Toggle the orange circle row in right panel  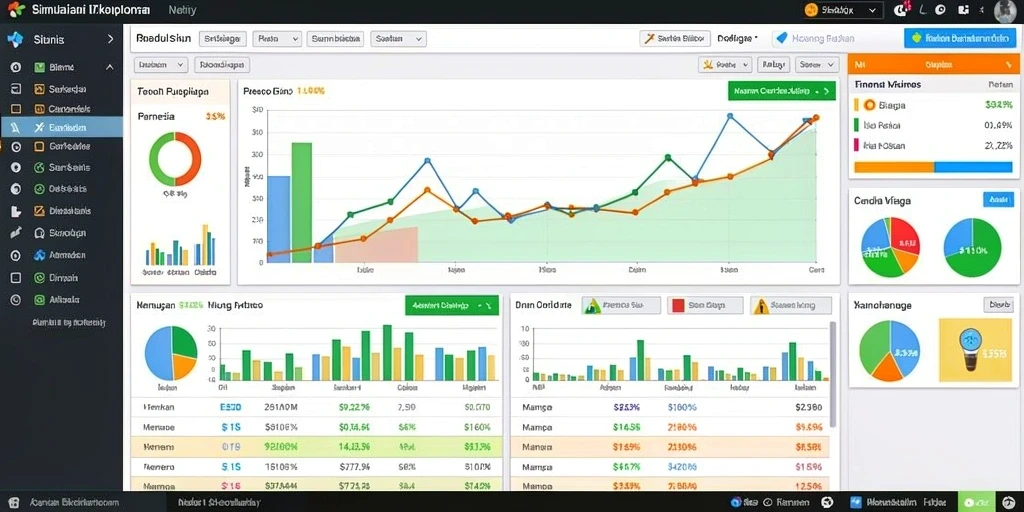pos(933,104)
